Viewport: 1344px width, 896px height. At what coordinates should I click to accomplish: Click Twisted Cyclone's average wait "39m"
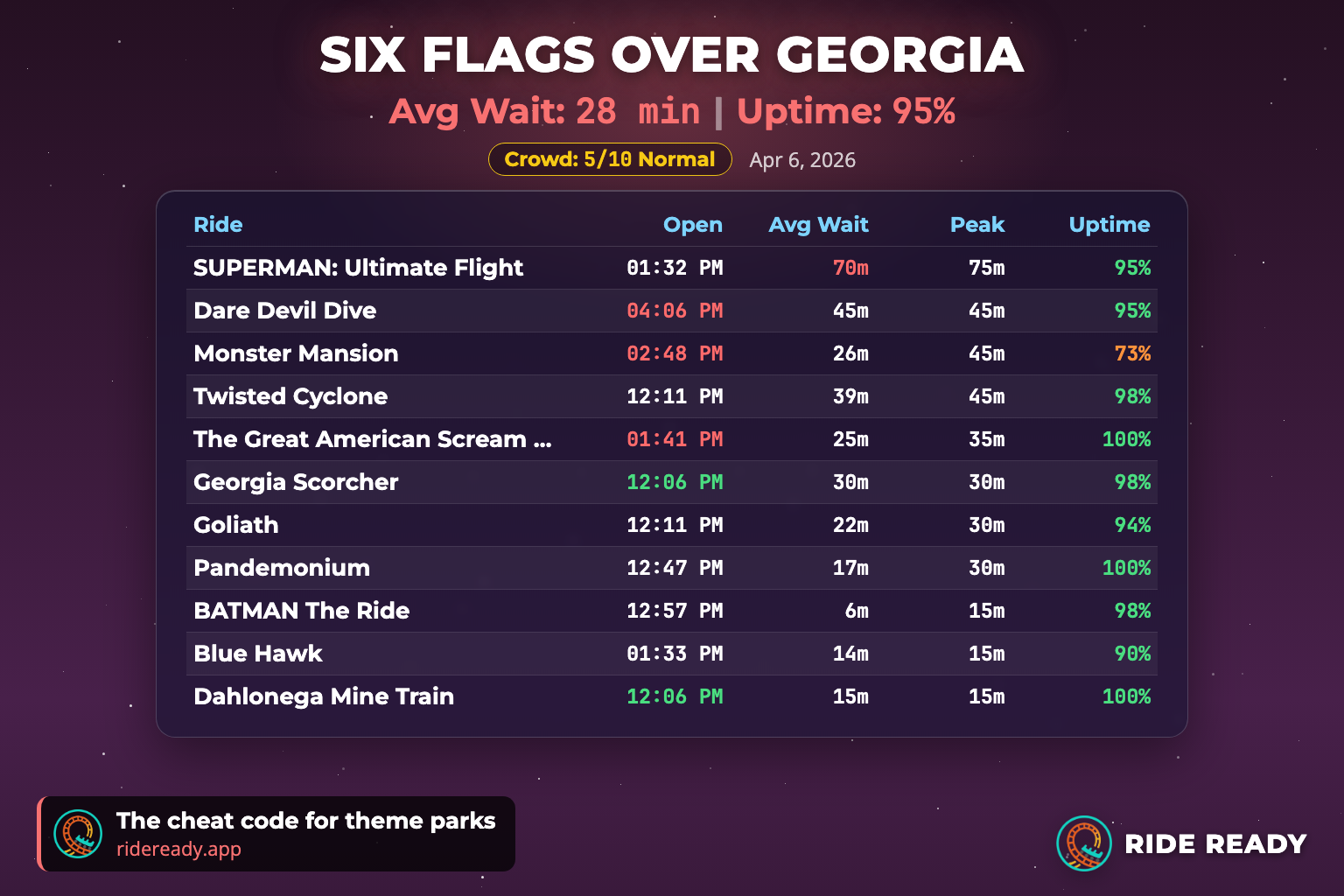pos(850,396)
